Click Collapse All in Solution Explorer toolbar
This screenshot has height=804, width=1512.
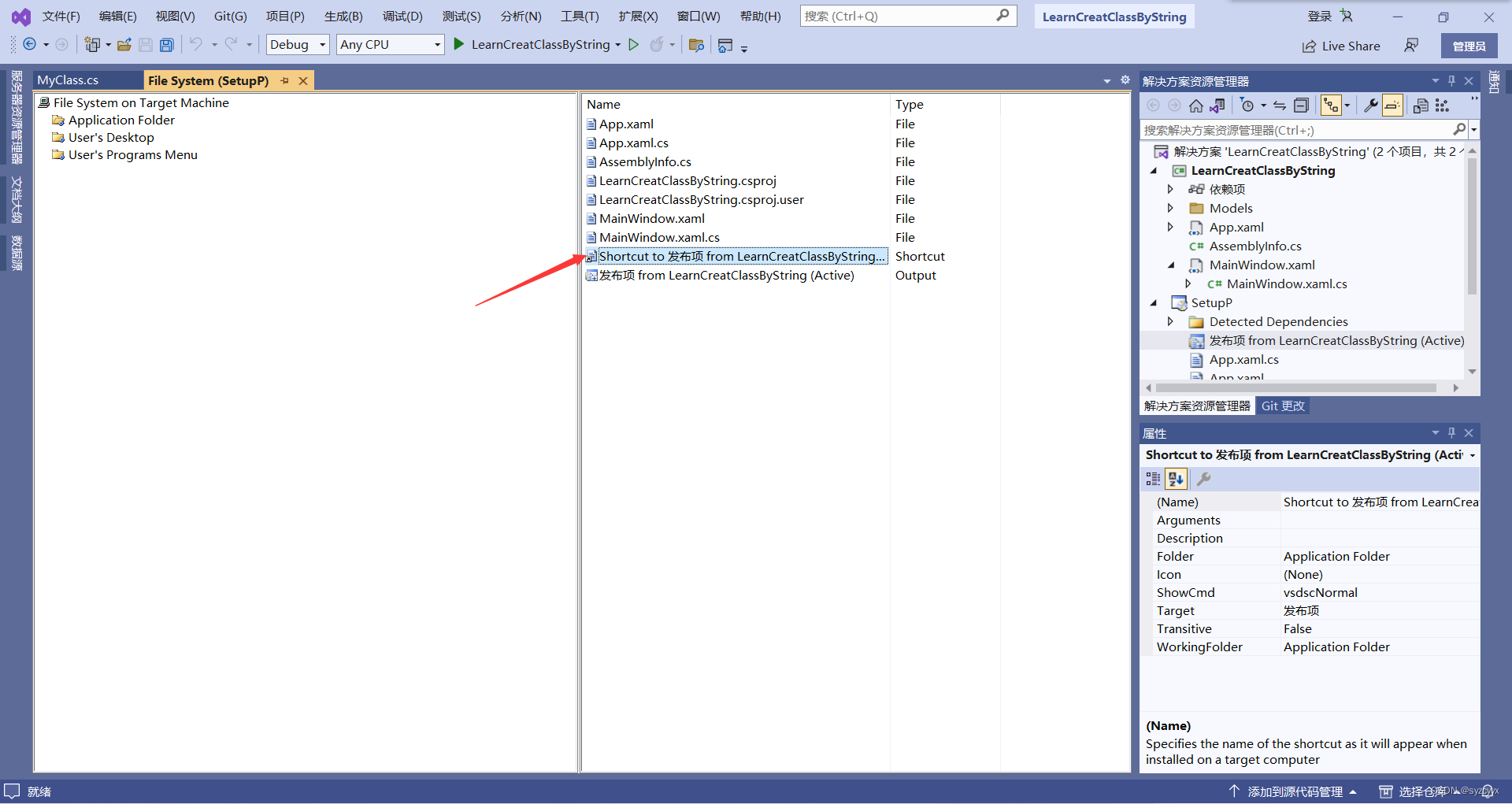click(x=1301, y=105)
